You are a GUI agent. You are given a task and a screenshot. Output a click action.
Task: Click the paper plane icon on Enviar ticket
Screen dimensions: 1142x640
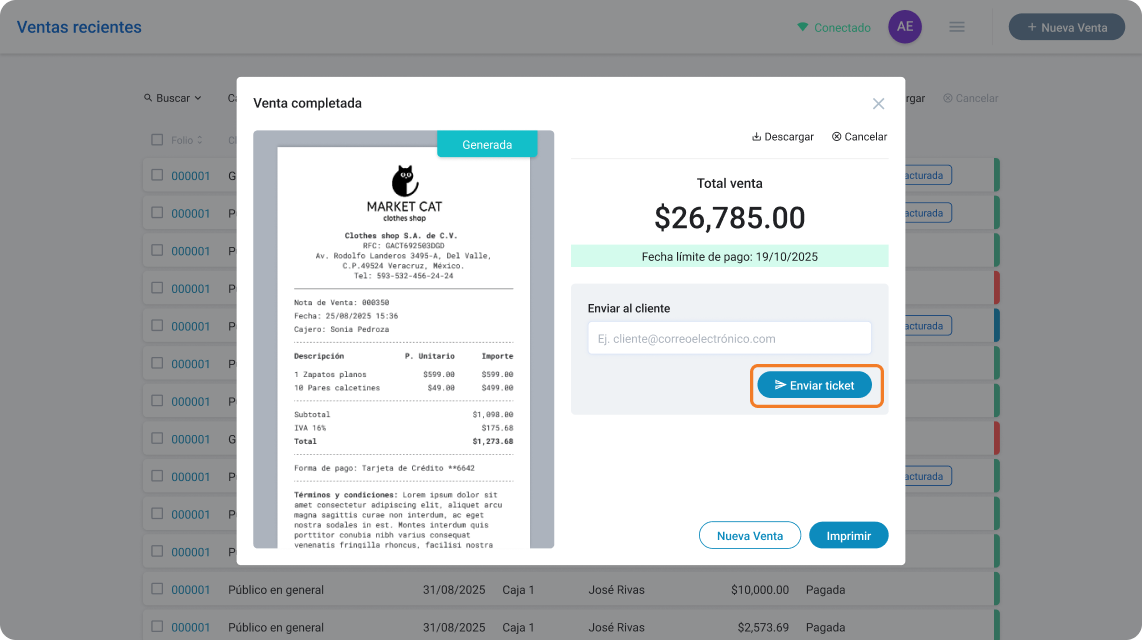coord(780,384)
